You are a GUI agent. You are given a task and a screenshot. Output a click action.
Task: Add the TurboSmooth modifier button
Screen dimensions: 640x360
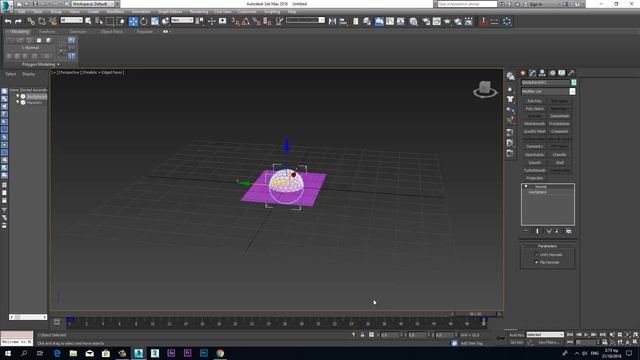pos(534,170)
